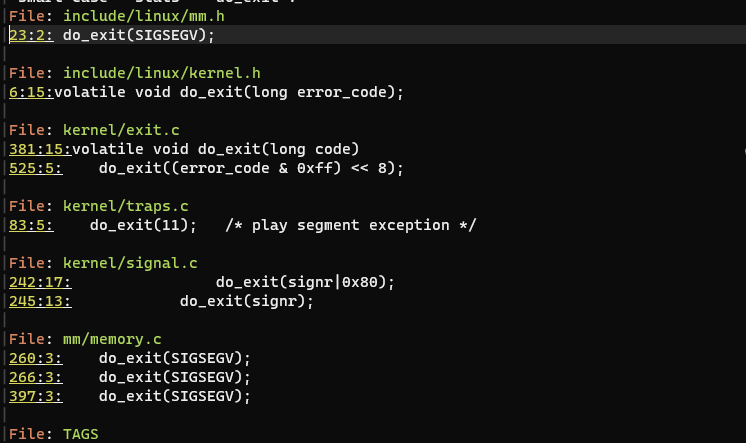The height and width of the screenshot is (443, 746).
Task: Select the TAGS file heading
Action: click(80, 434)
